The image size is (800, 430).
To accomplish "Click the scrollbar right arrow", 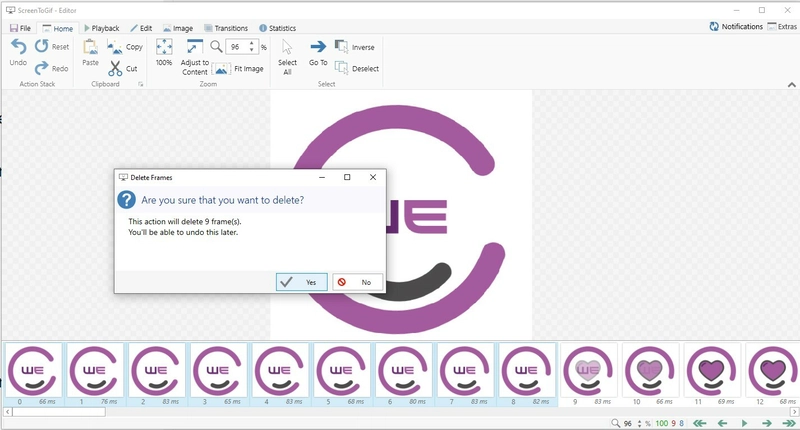I will coord(794,412).
